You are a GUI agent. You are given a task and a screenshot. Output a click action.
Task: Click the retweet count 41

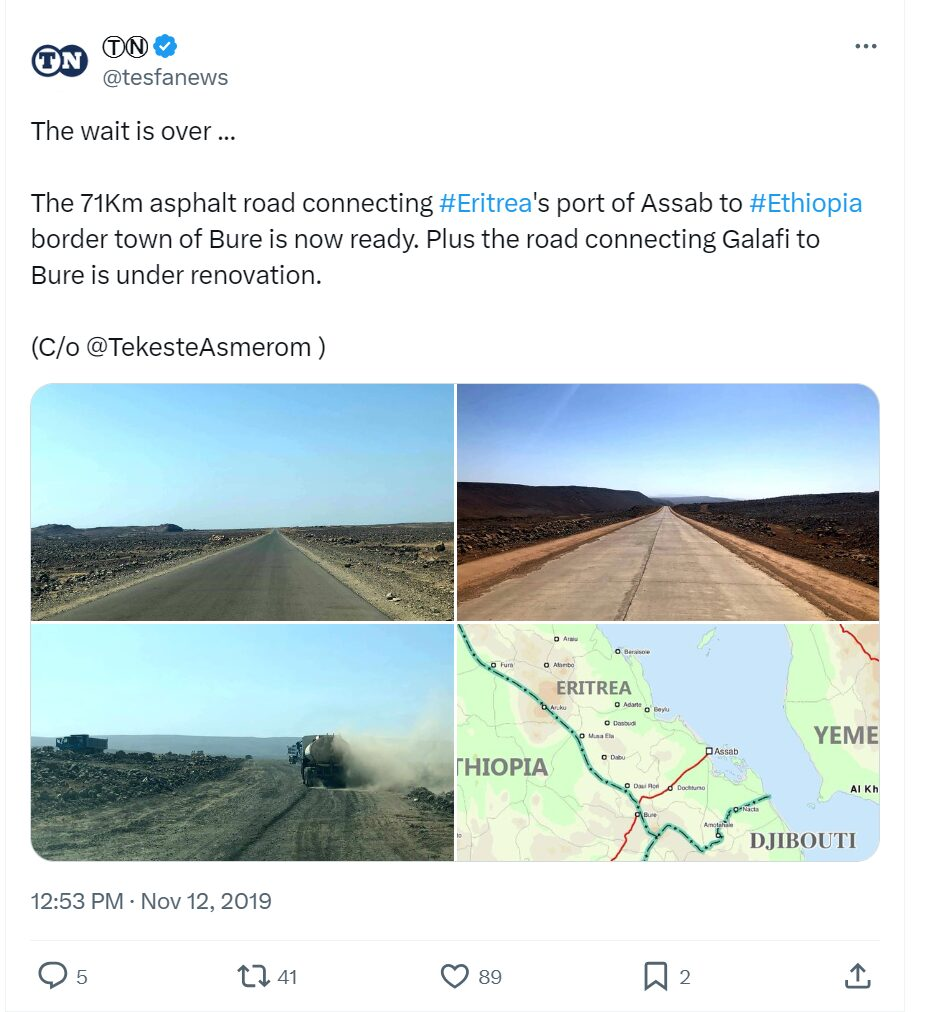pyautogui.click(x=287, y=976)
